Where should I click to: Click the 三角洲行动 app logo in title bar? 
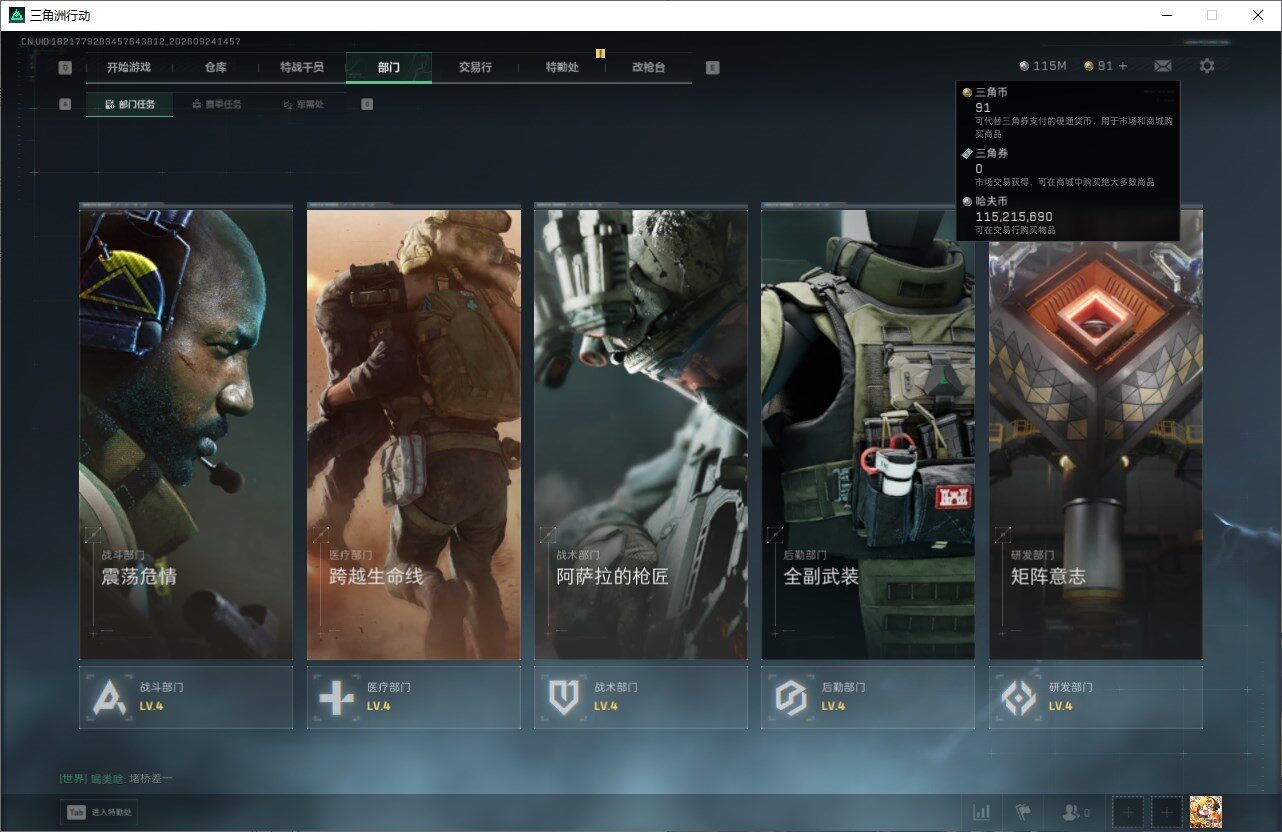16,15
